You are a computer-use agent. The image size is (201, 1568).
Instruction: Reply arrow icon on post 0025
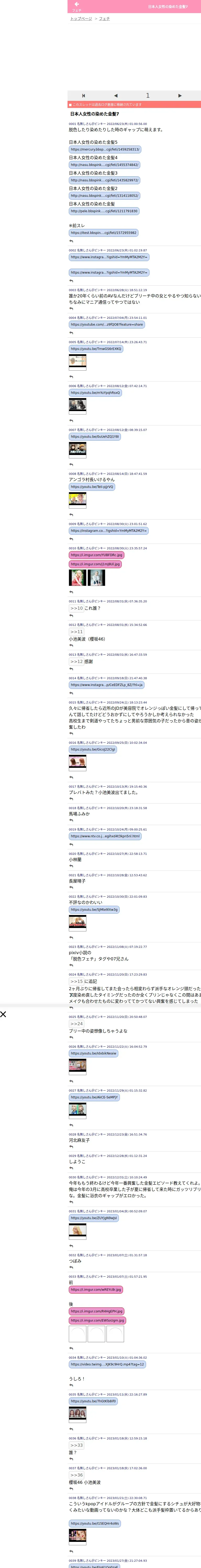71,1038
